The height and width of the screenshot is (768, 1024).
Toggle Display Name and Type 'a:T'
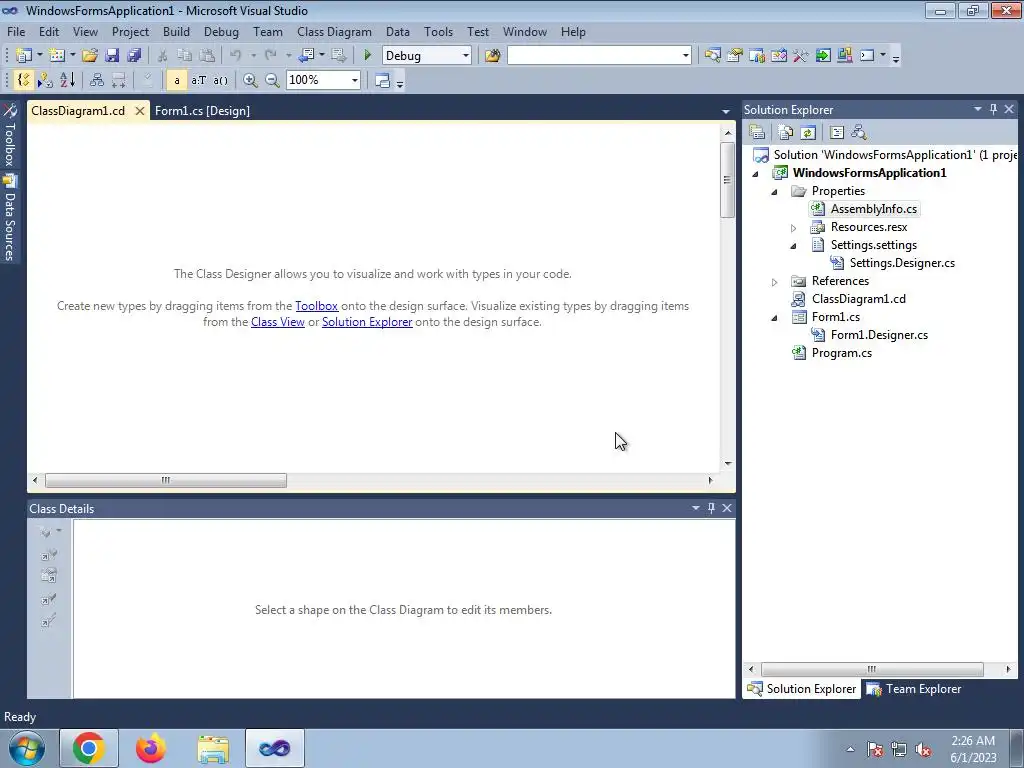(199, 80)
